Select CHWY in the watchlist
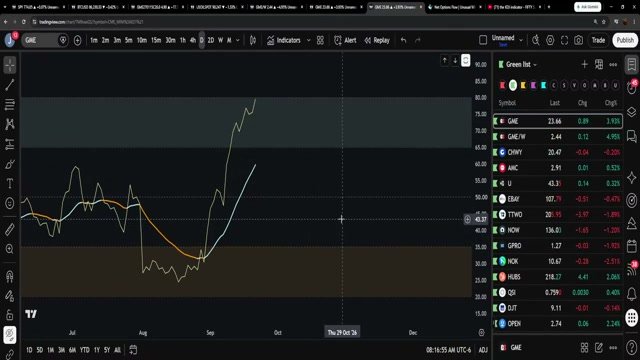Image resolution: width=640 pixels, height=360 pixels. (x=558, y=152)
